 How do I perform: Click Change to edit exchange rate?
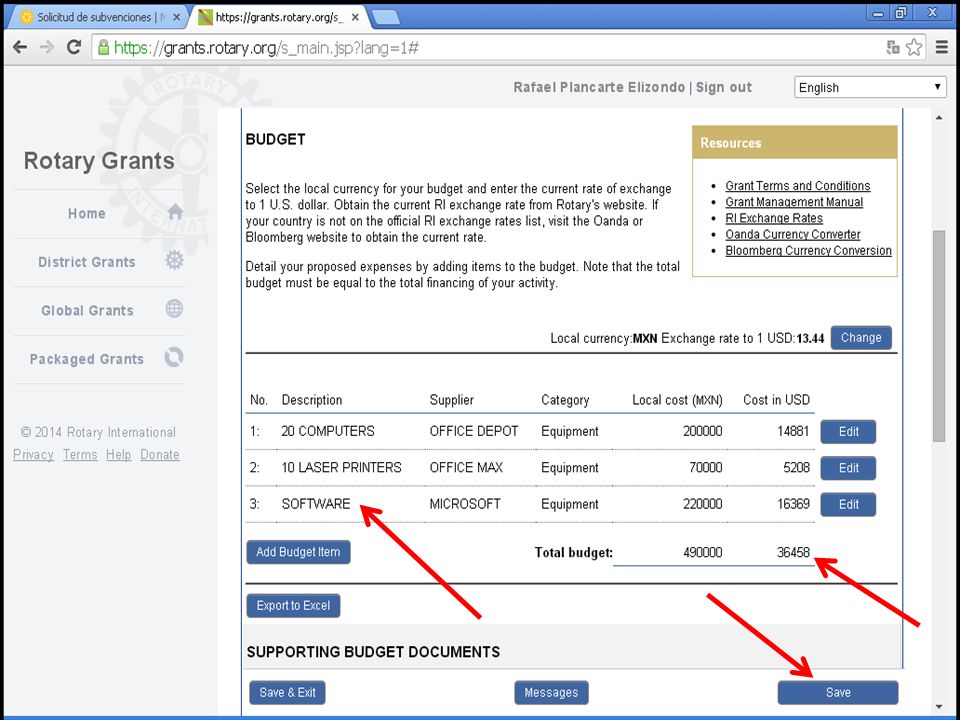click(x=861, y=338)
